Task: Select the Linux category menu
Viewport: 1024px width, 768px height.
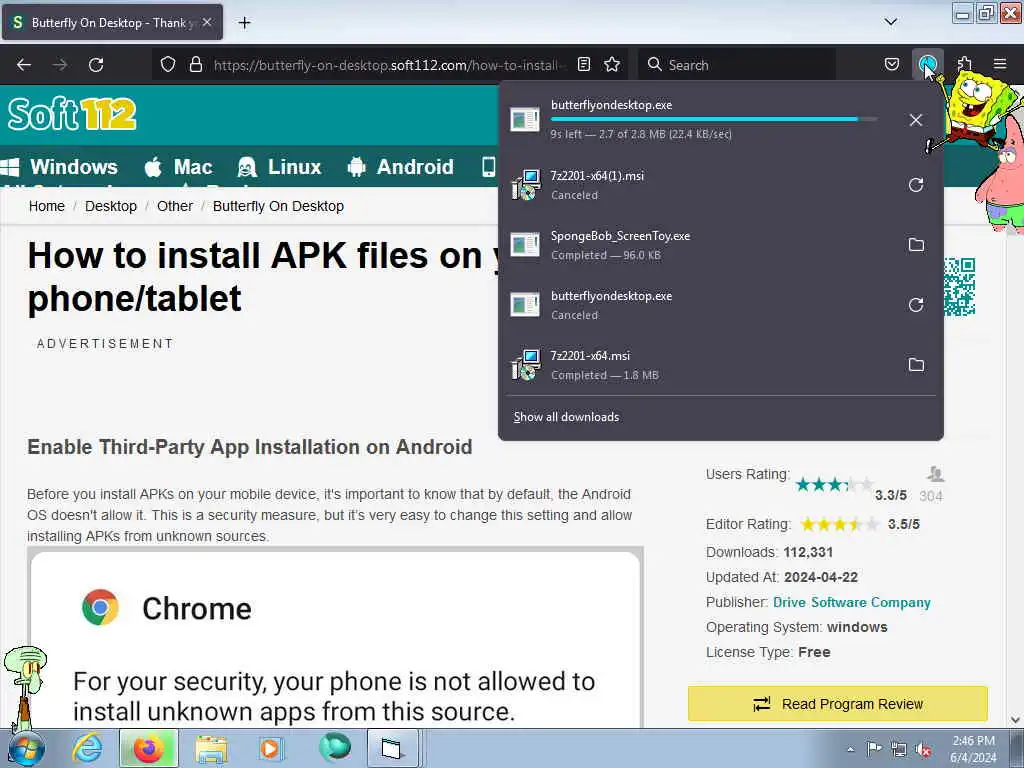Action: click(x=280, y=167)
